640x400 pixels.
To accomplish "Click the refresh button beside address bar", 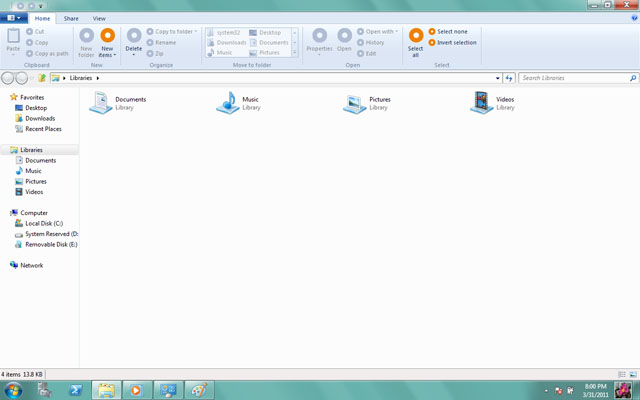I will click(509, 77).
